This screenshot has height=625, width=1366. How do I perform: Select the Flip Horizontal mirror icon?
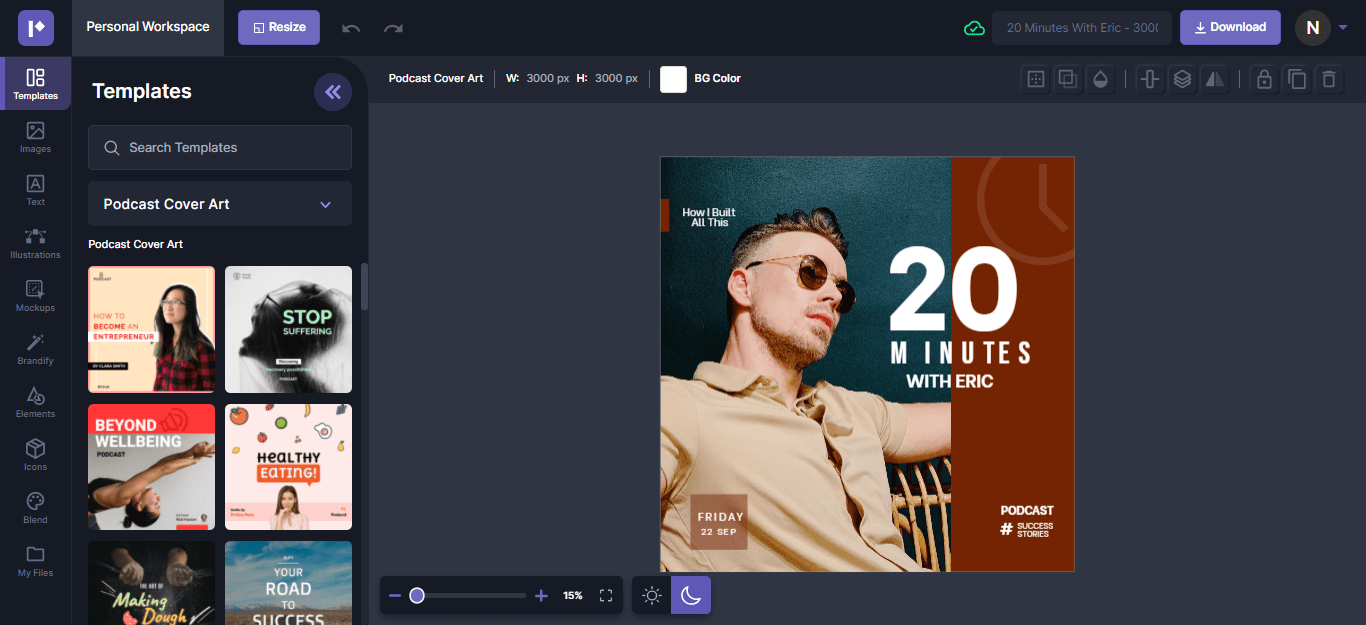1214,78
